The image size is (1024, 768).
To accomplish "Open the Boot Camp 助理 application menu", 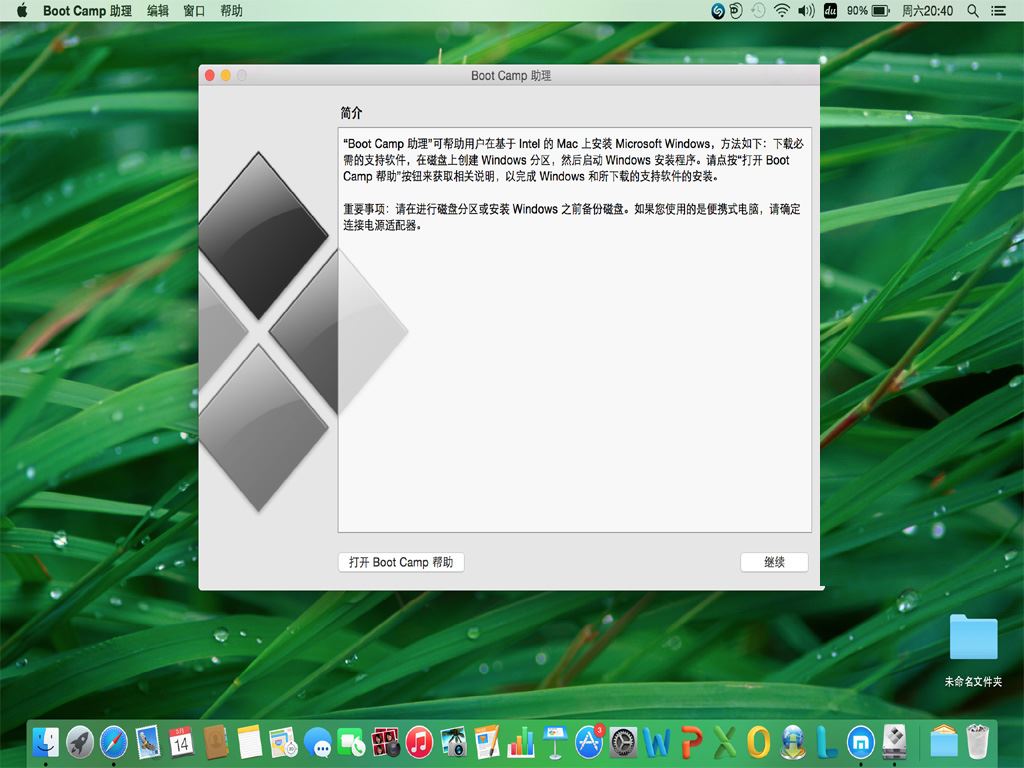I will pyautogui.click(x=87, y=10).
